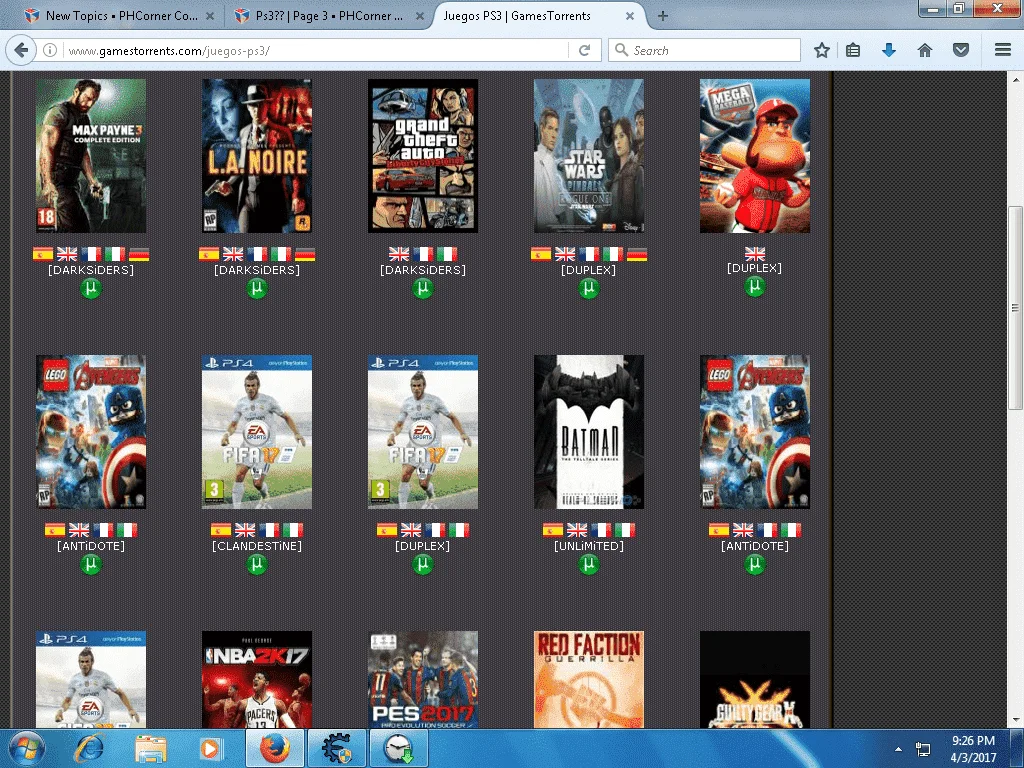
Task: Click [UNLiMiTED] label under Batman
Action: pos(588,546)
